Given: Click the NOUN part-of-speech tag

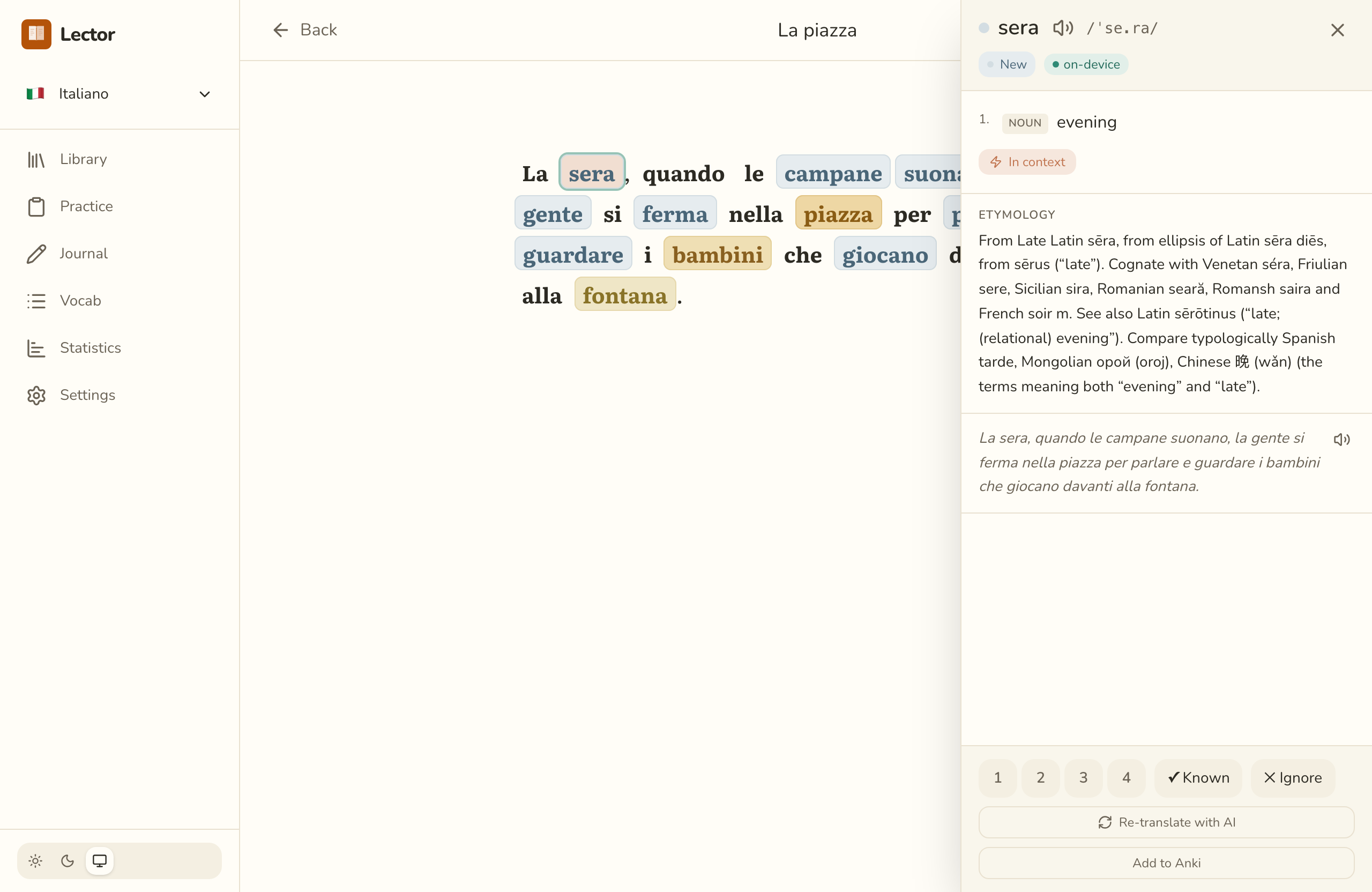Looking at the screenshot, I should pyautogui.click(x=1024, y=123).
